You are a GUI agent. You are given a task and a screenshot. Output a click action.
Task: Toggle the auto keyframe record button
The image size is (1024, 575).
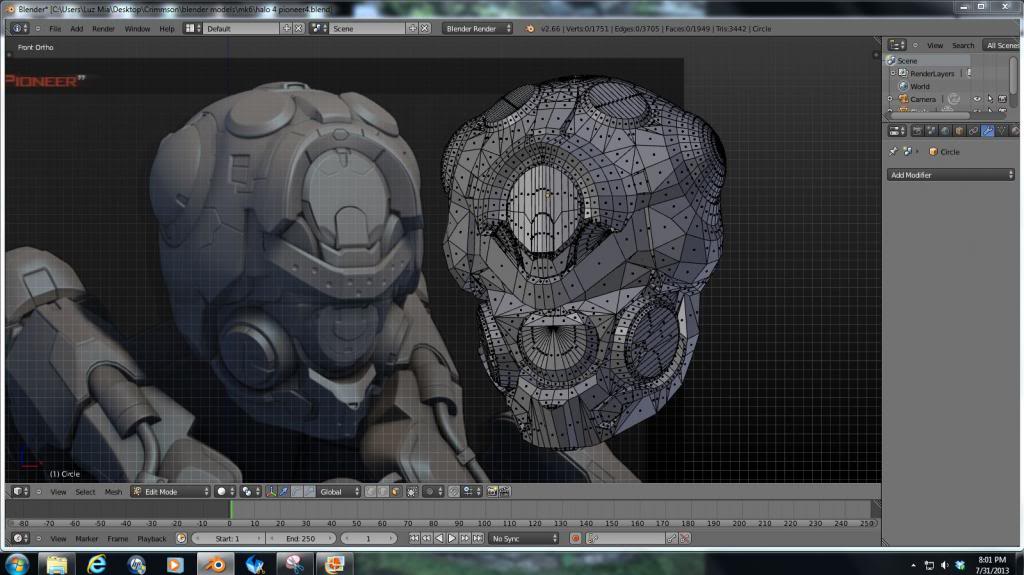click(575, 538)
